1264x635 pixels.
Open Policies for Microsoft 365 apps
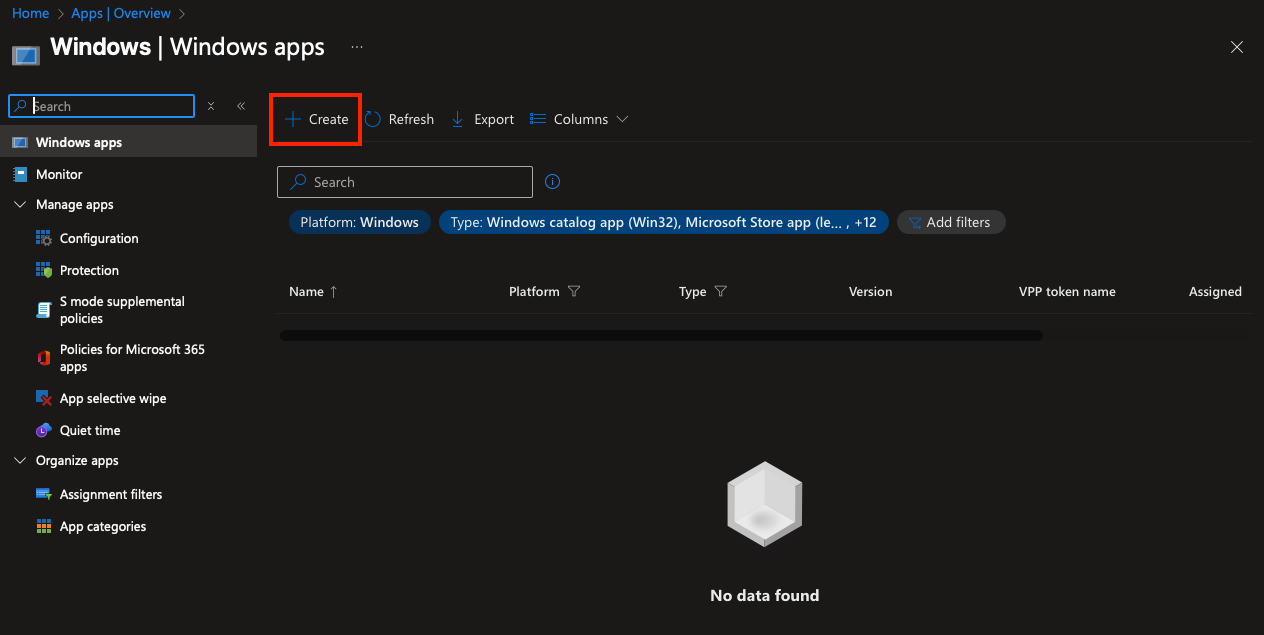tap(132, 358)
